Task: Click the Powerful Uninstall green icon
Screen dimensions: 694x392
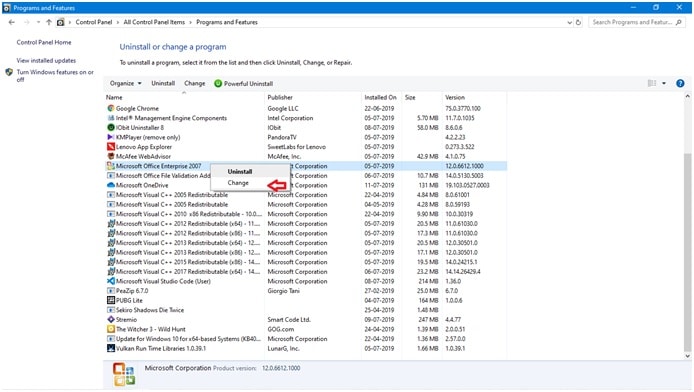Action: pos(218,84)
